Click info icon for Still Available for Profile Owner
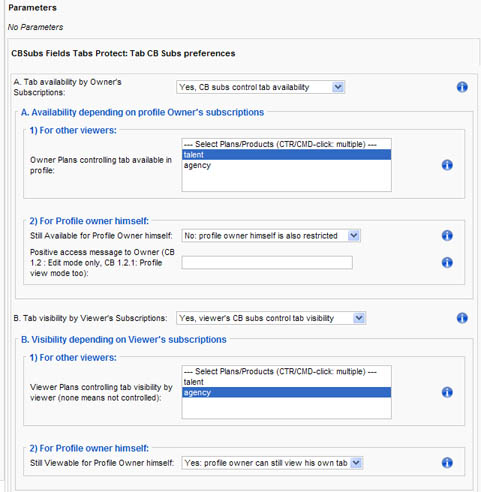 [x=447, y=235]
